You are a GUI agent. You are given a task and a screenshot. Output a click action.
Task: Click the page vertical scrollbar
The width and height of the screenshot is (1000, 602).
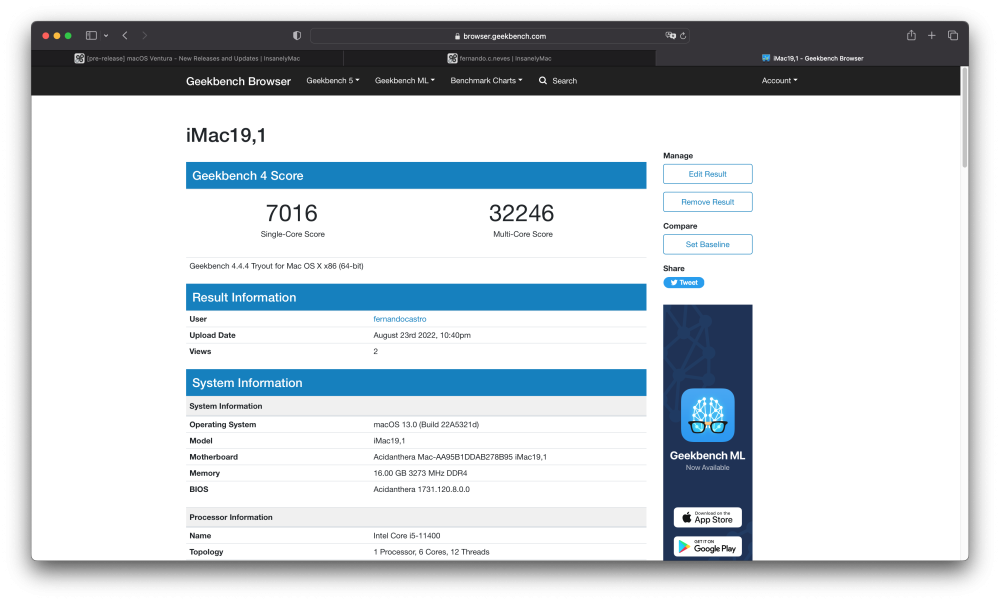click(964, 117)
